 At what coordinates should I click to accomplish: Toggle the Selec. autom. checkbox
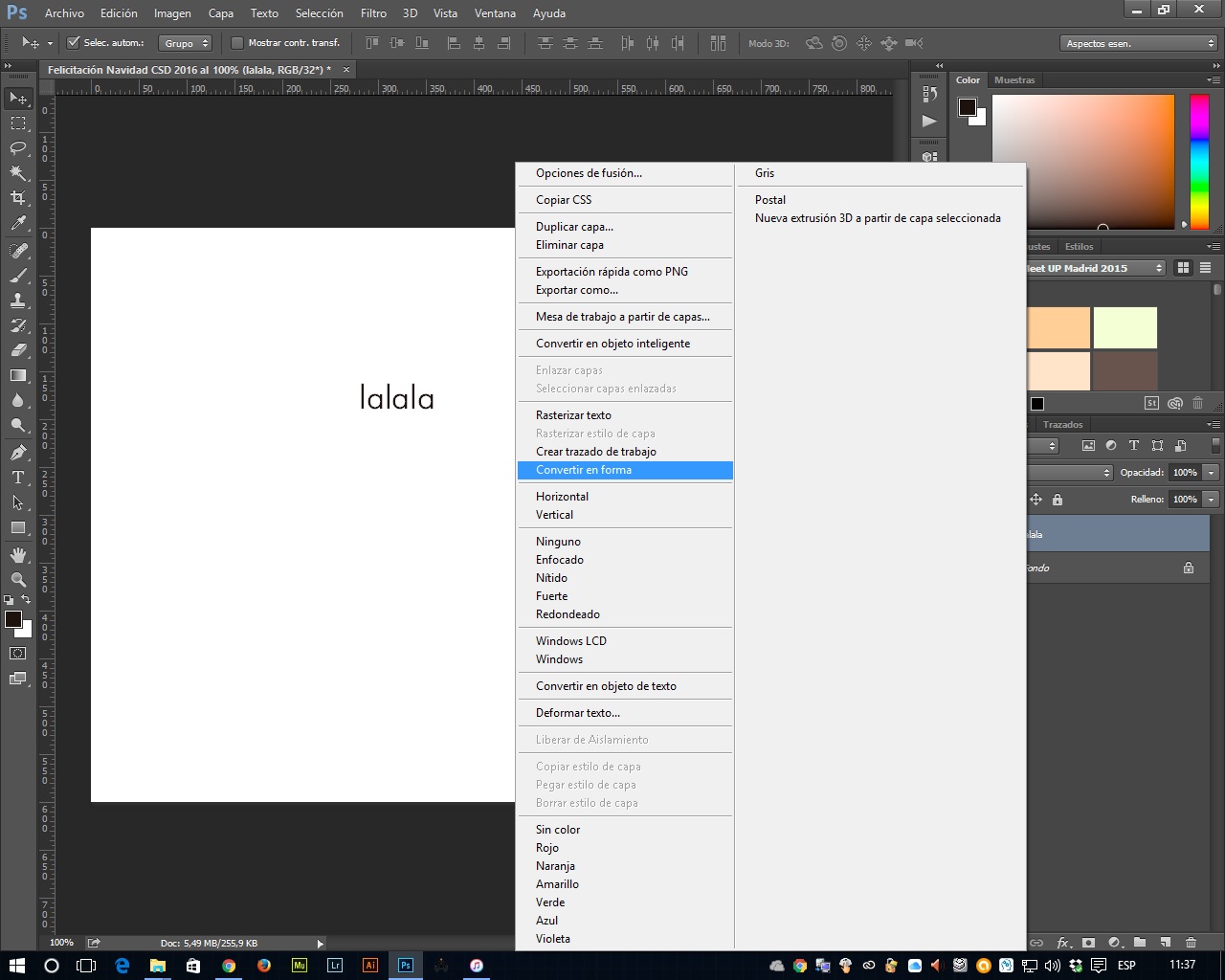click(73, 43)
